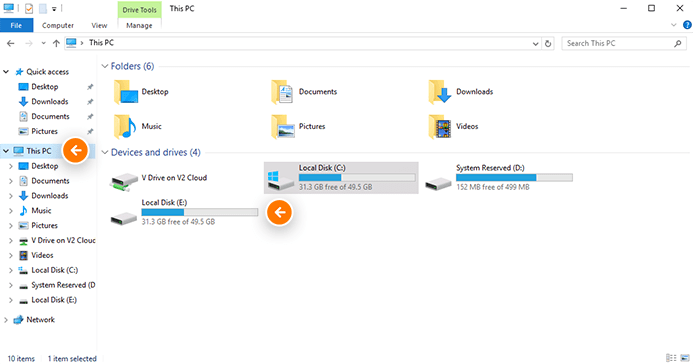
Task: Click Local Disk (E:) capacity bar
Action: [x=200, y=212]
